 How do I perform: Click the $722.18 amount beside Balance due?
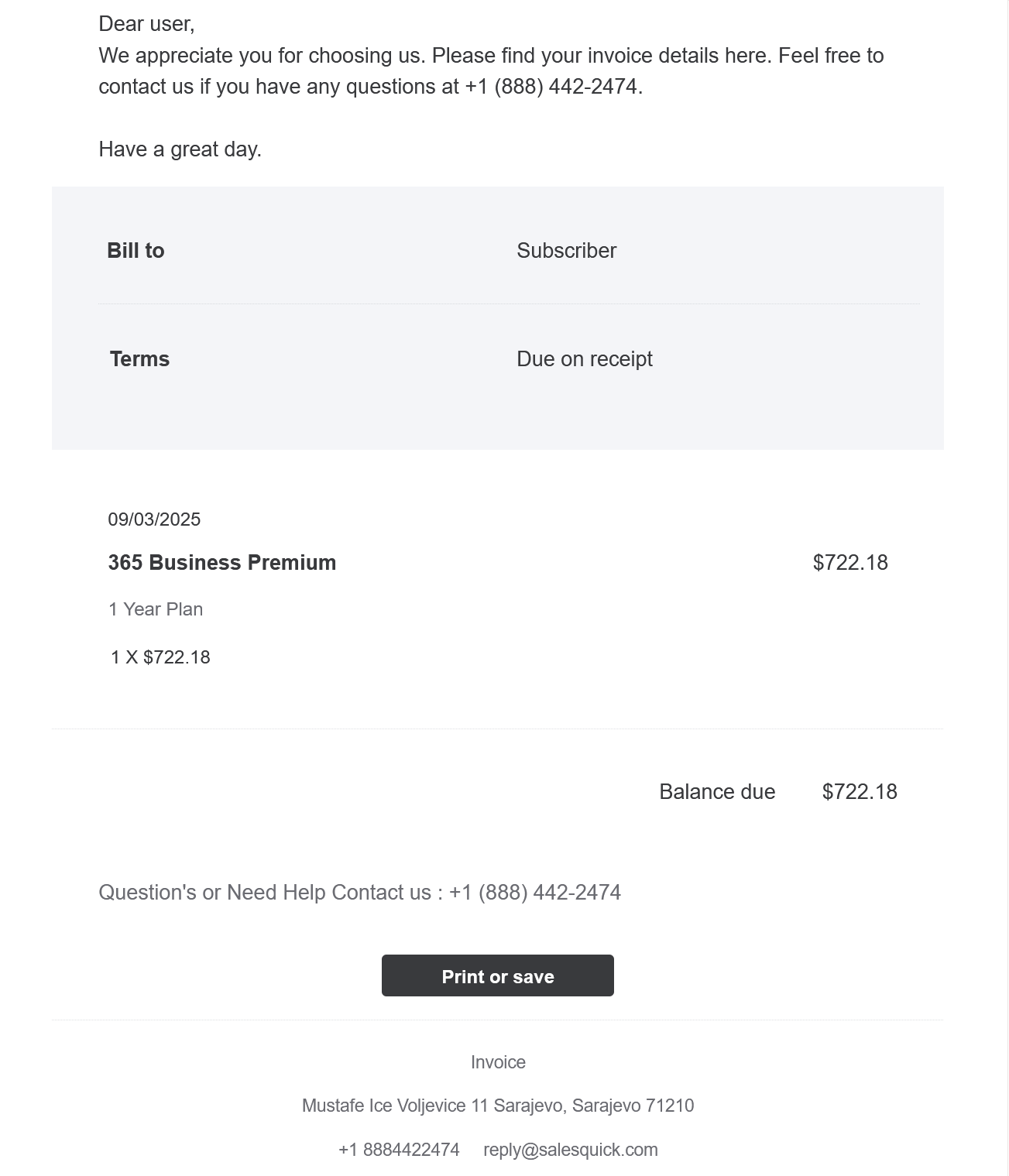click(x=859, y=792)
